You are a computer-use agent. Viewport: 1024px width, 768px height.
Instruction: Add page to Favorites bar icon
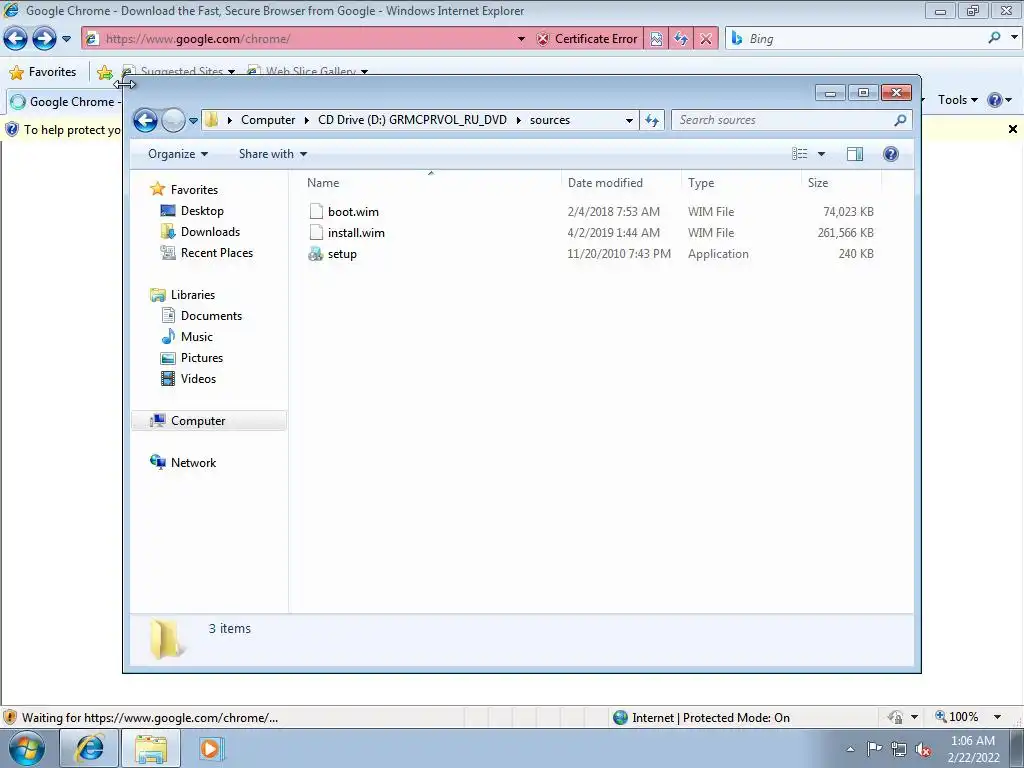click(104, 72)
